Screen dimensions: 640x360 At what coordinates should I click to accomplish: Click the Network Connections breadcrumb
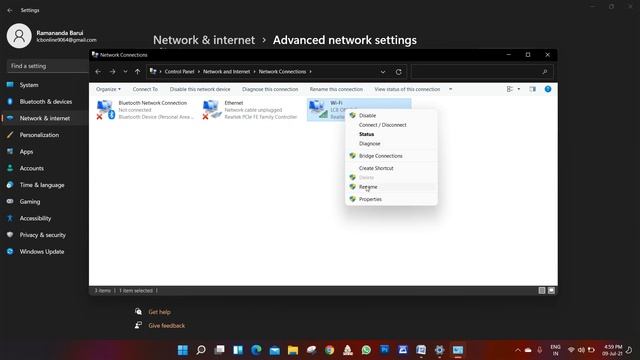pos(282,71)
